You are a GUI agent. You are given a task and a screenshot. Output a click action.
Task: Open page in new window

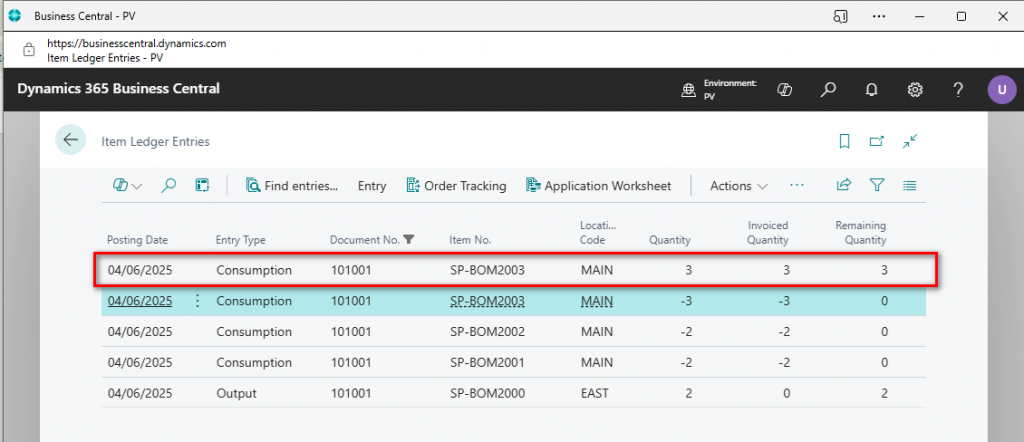pos(877,142)
